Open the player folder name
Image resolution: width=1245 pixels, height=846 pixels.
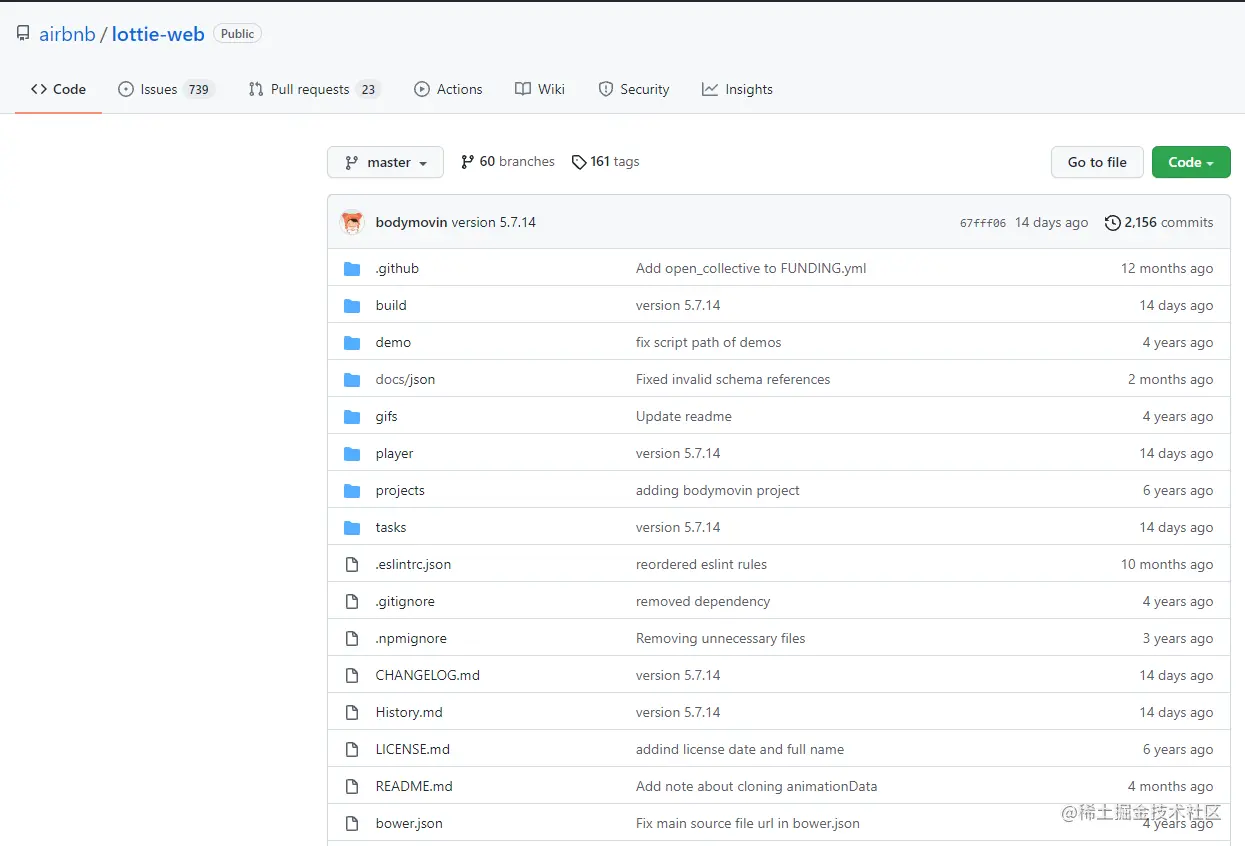pos(394,454)
